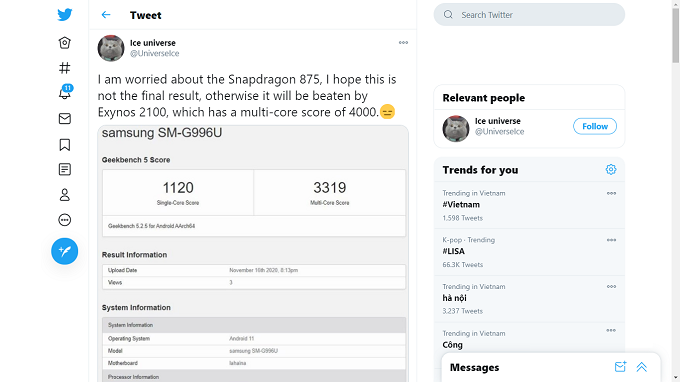This screenshot has height=382, width=680.
Task: Open the More circle icon in sidebar
Action: [65, 220]
